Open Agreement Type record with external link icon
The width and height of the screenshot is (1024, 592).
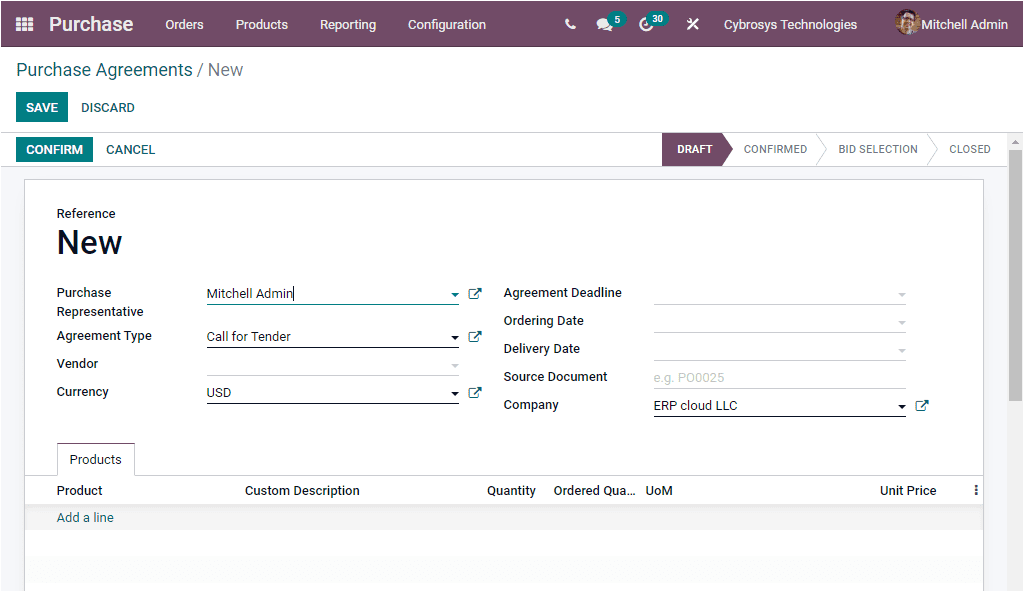point(474,336)
